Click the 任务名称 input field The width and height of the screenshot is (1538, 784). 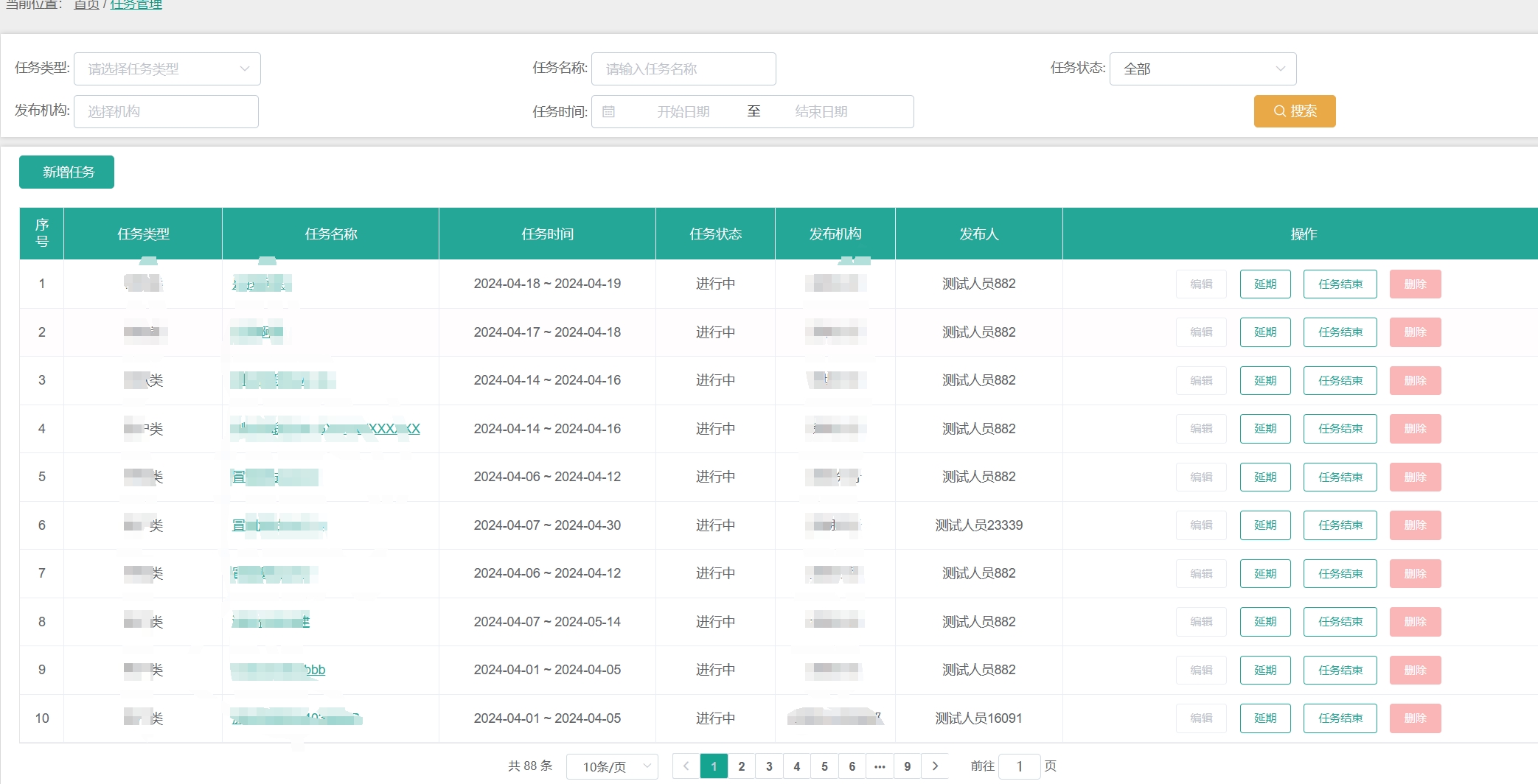683,69
